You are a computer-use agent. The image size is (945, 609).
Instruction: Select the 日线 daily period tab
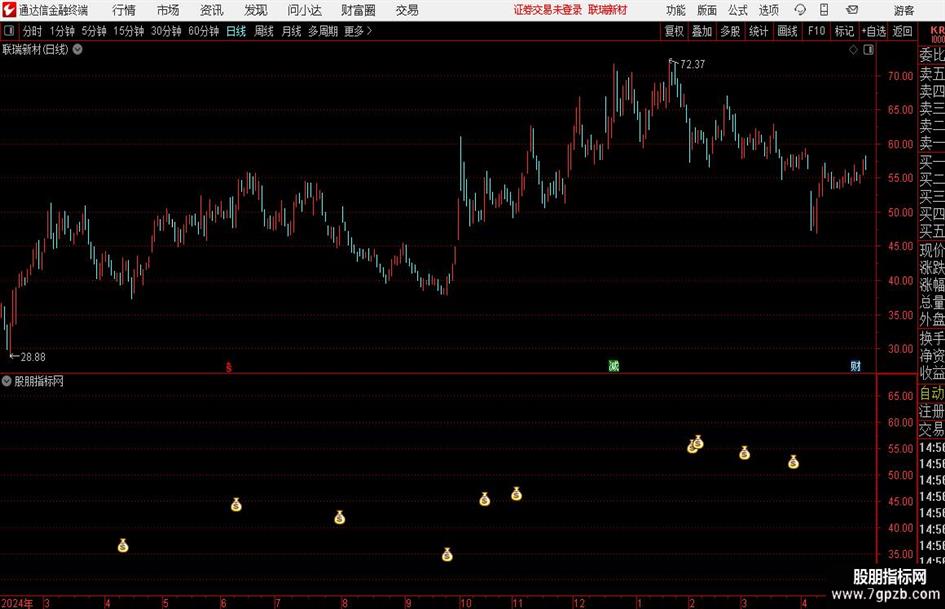pyautogui.click(x=236, y=31)
